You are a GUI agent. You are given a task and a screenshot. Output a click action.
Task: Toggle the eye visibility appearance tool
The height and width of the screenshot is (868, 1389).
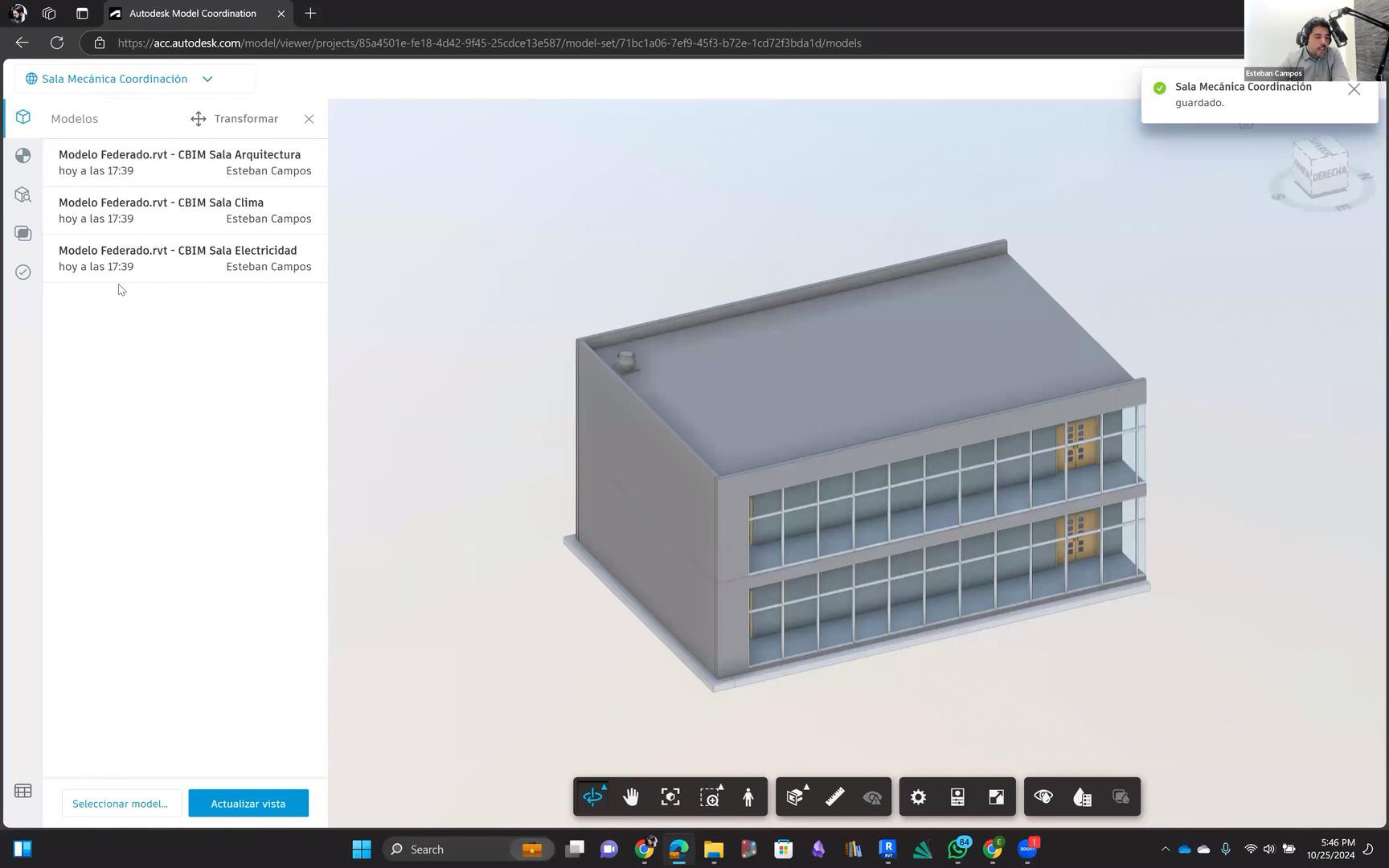pyautogui.click(x=1043, y=797)
